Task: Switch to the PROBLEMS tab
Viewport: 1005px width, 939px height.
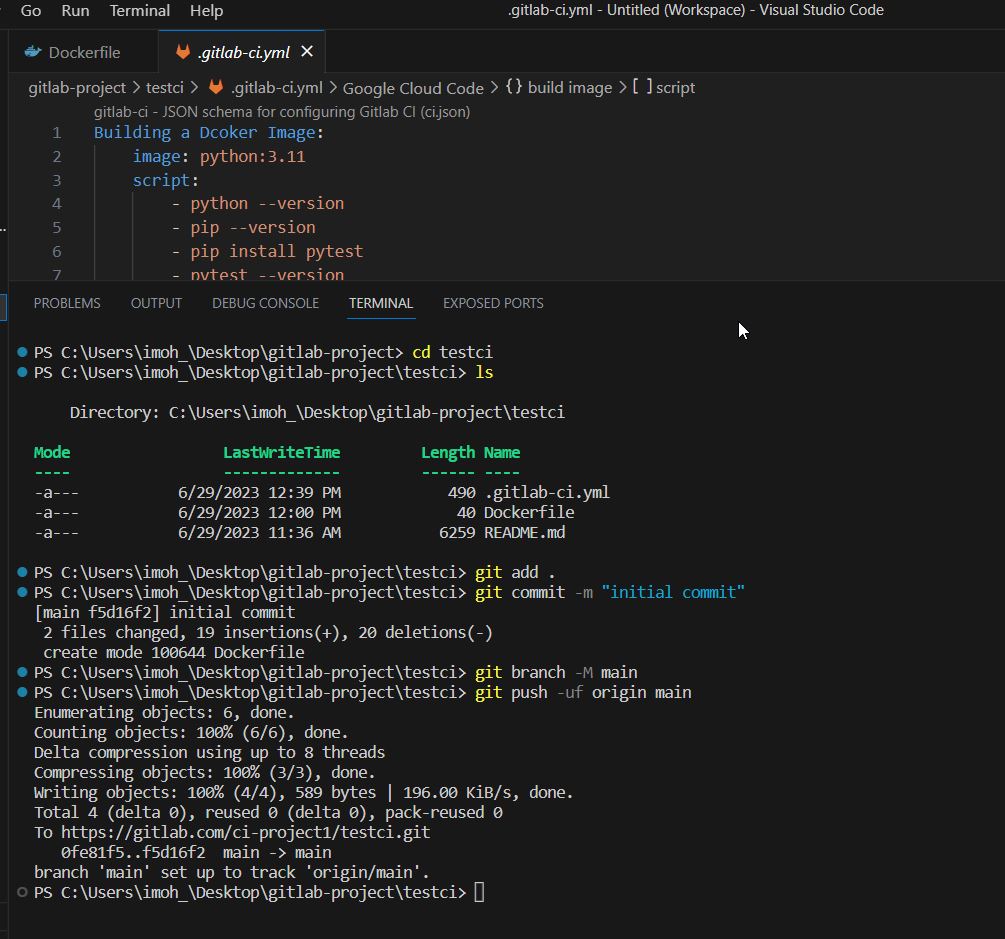Action: pos(66,302)
